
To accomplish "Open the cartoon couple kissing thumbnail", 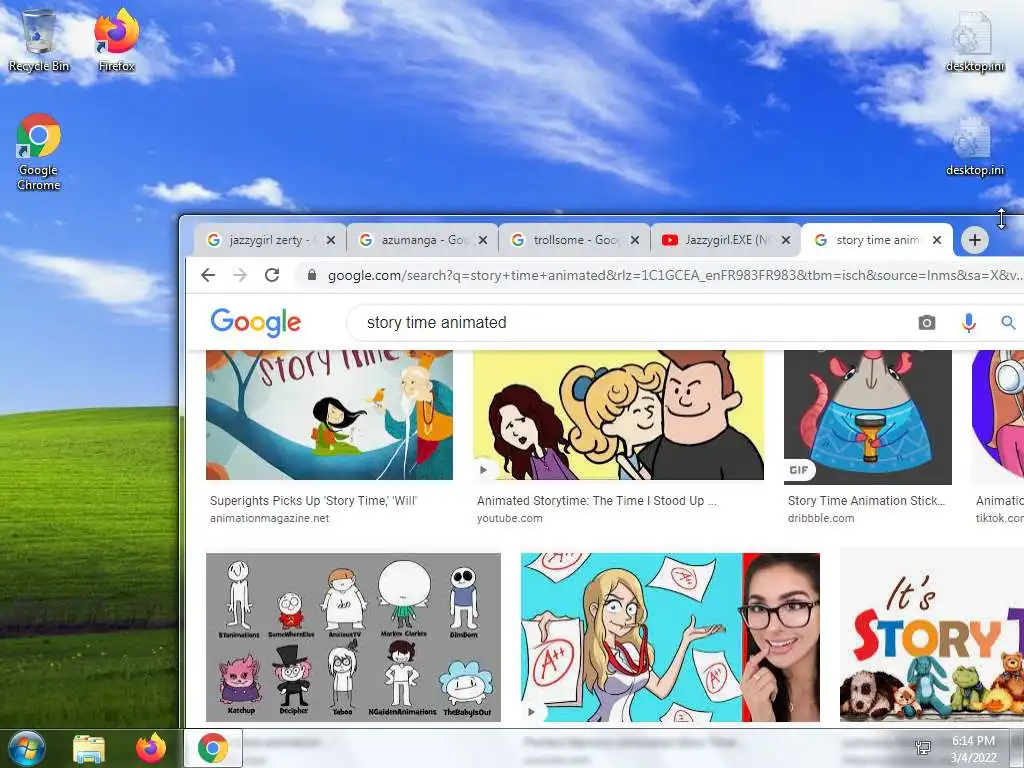I will click(x=618, y=415).
